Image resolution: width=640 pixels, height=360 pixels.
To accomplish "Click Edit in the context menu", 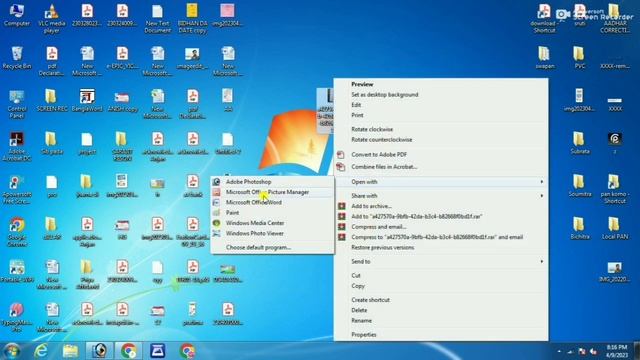I will (x=356, y=105).
